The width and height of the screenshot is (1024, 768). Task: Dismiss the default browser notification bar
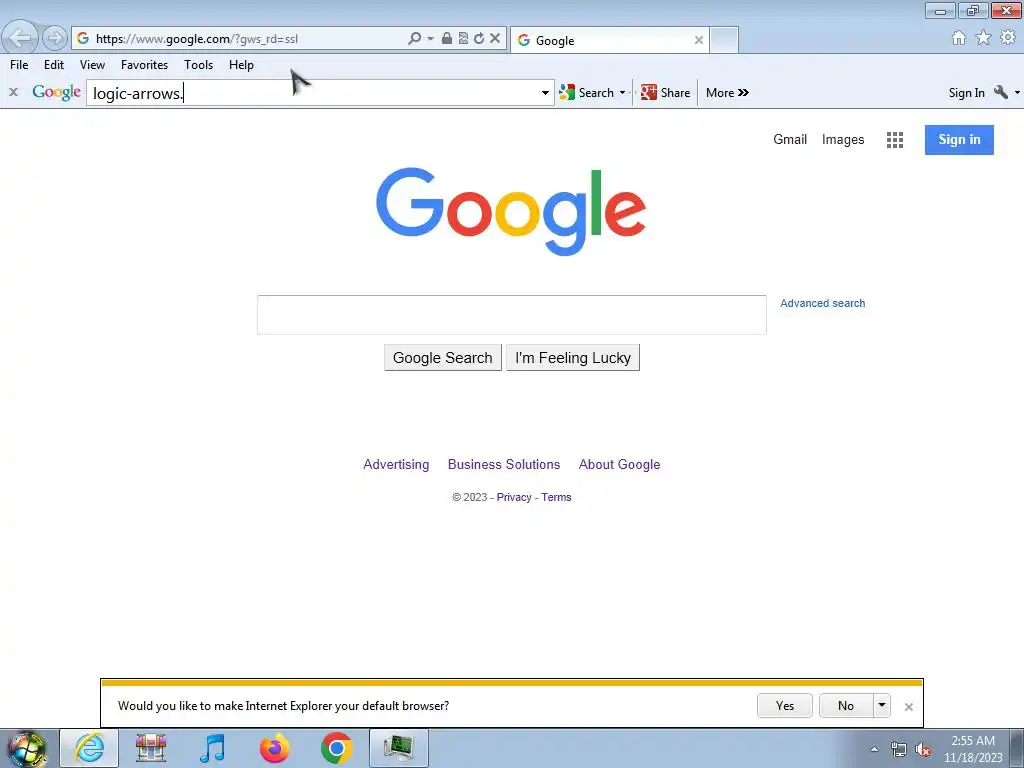pos(908,707)
